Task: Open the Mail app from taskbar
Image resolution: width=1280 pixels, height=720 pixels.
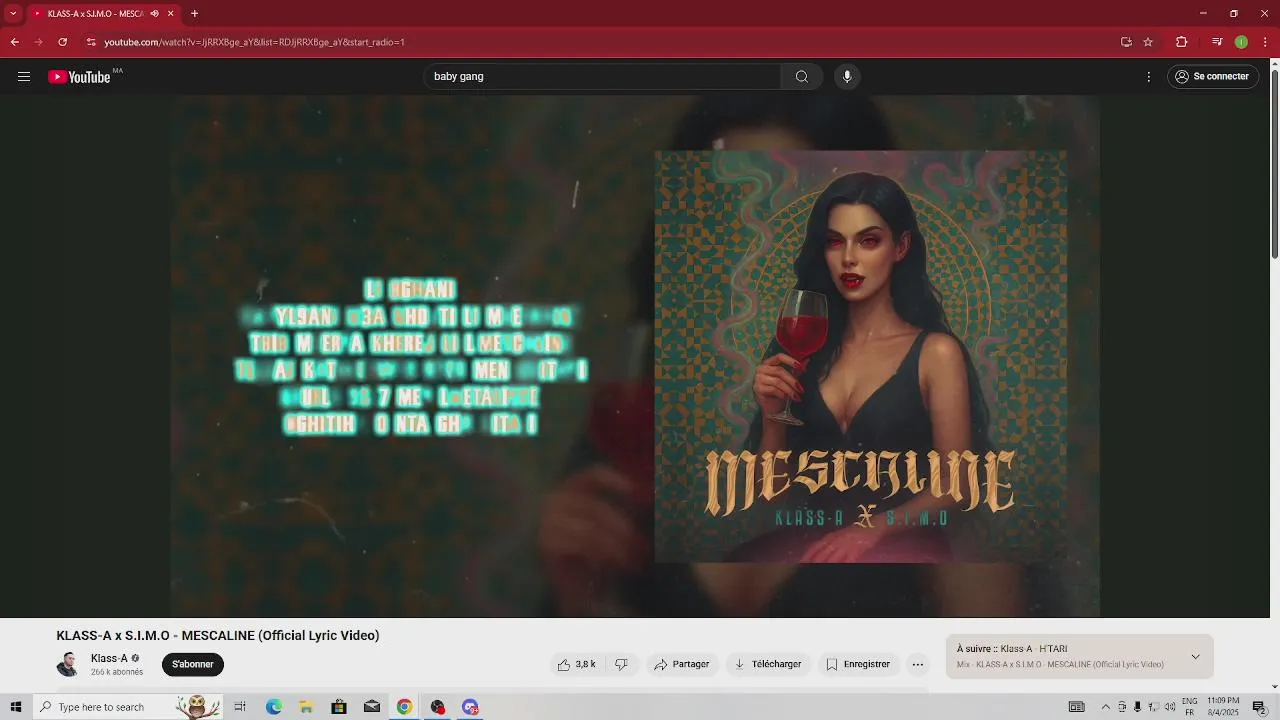Action: pyautogui.click(x=372, y=707)
